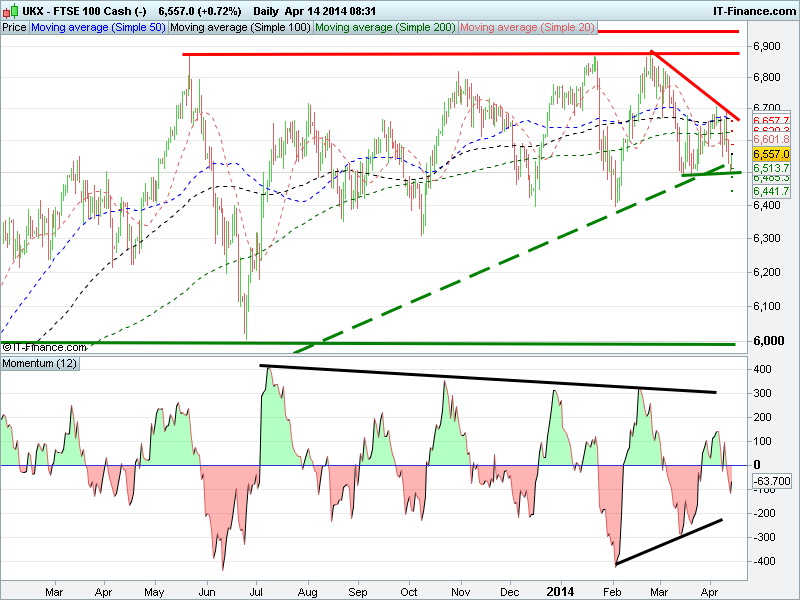
Task: Click the candlestick chart icon beside UKX
Action: pyautogui.click(x=8, y=10)
